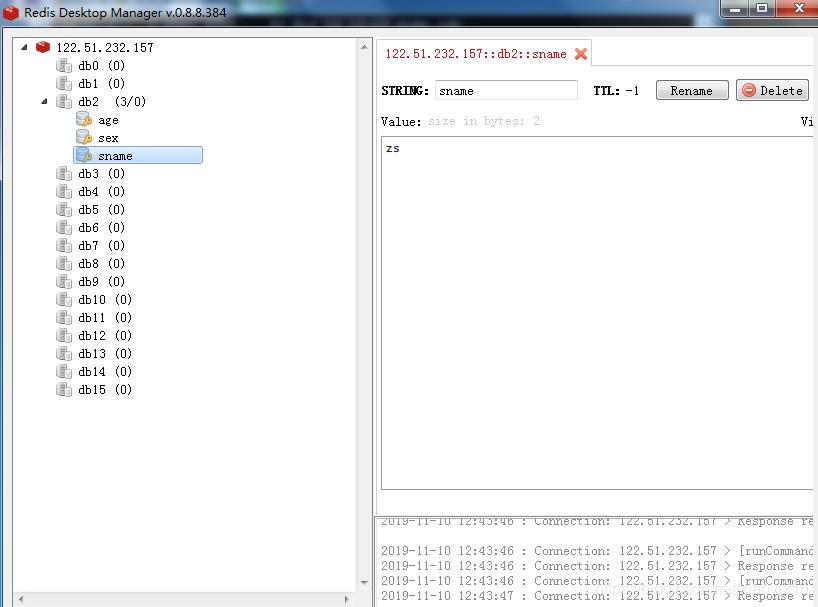The height and width of the screenshot is (607, 818).
Task: Click the database icon next to db6
Action: (x=64, y=228)
